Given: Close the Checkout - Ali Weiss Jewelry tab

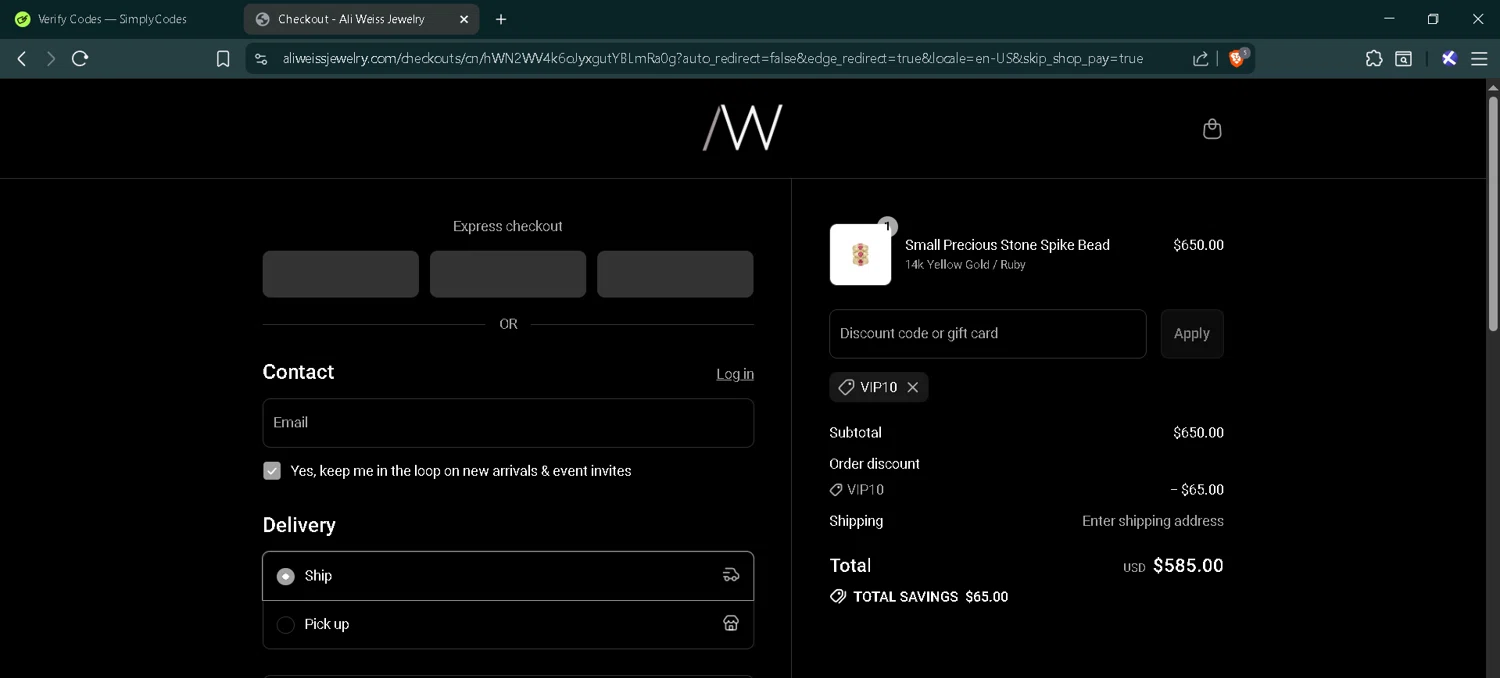Looking at the screenshot, I should pos(464,19).
